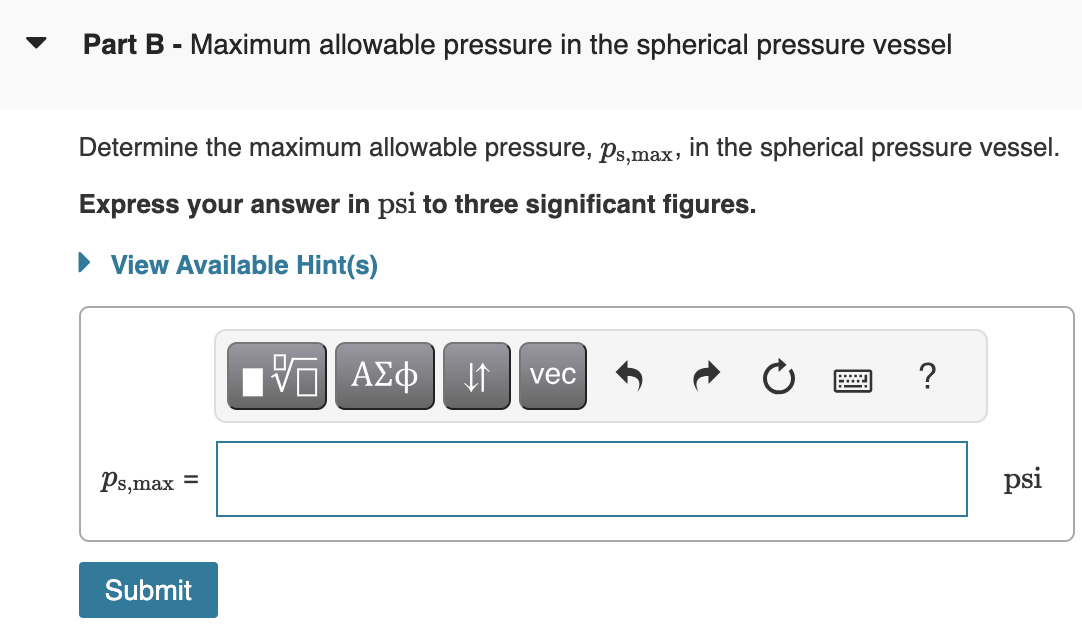Select the superscript/subscript tool

point(476,375)
